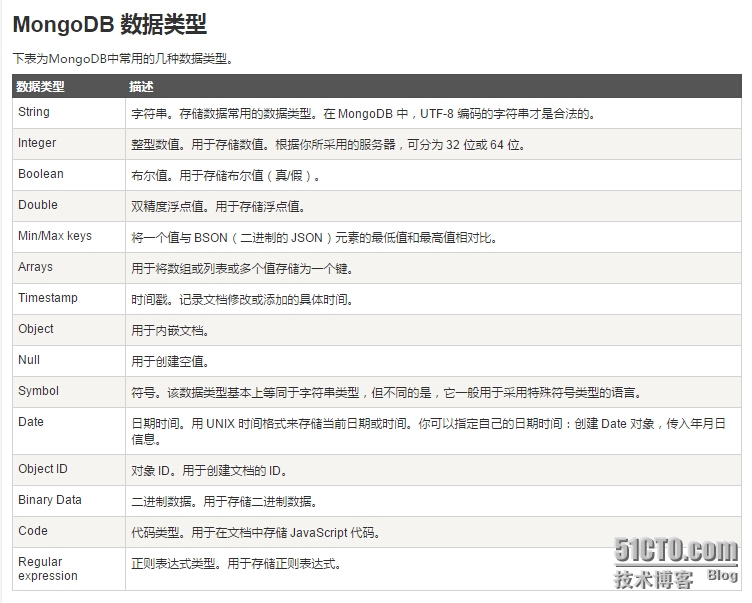Viewport: 752px width, 603px height.
Task: Click the description '正则表达式类型。用于存储正则表达式。'
Action: tap(236, 563)
